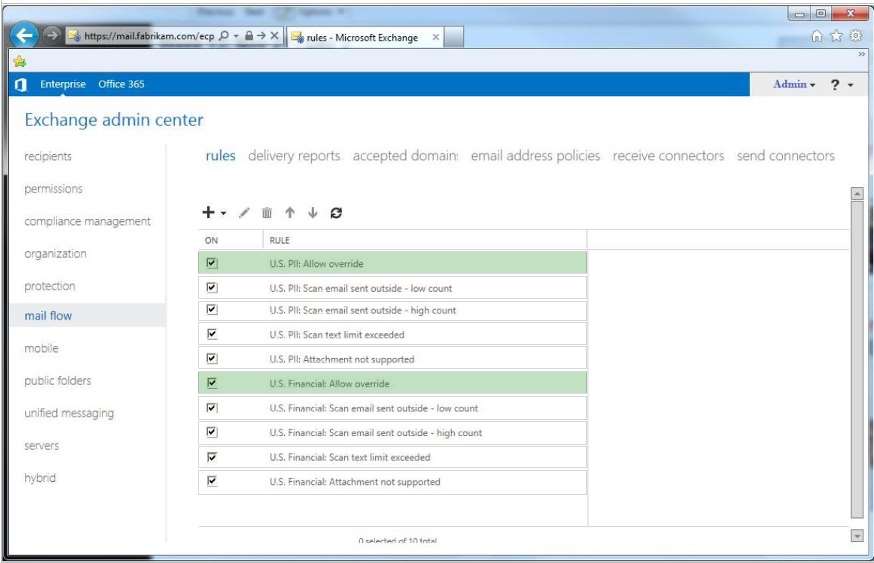Switch to the delivery reports tab
Image resolution: width=874 pixels, height=563 pixels.
[294, 156]
